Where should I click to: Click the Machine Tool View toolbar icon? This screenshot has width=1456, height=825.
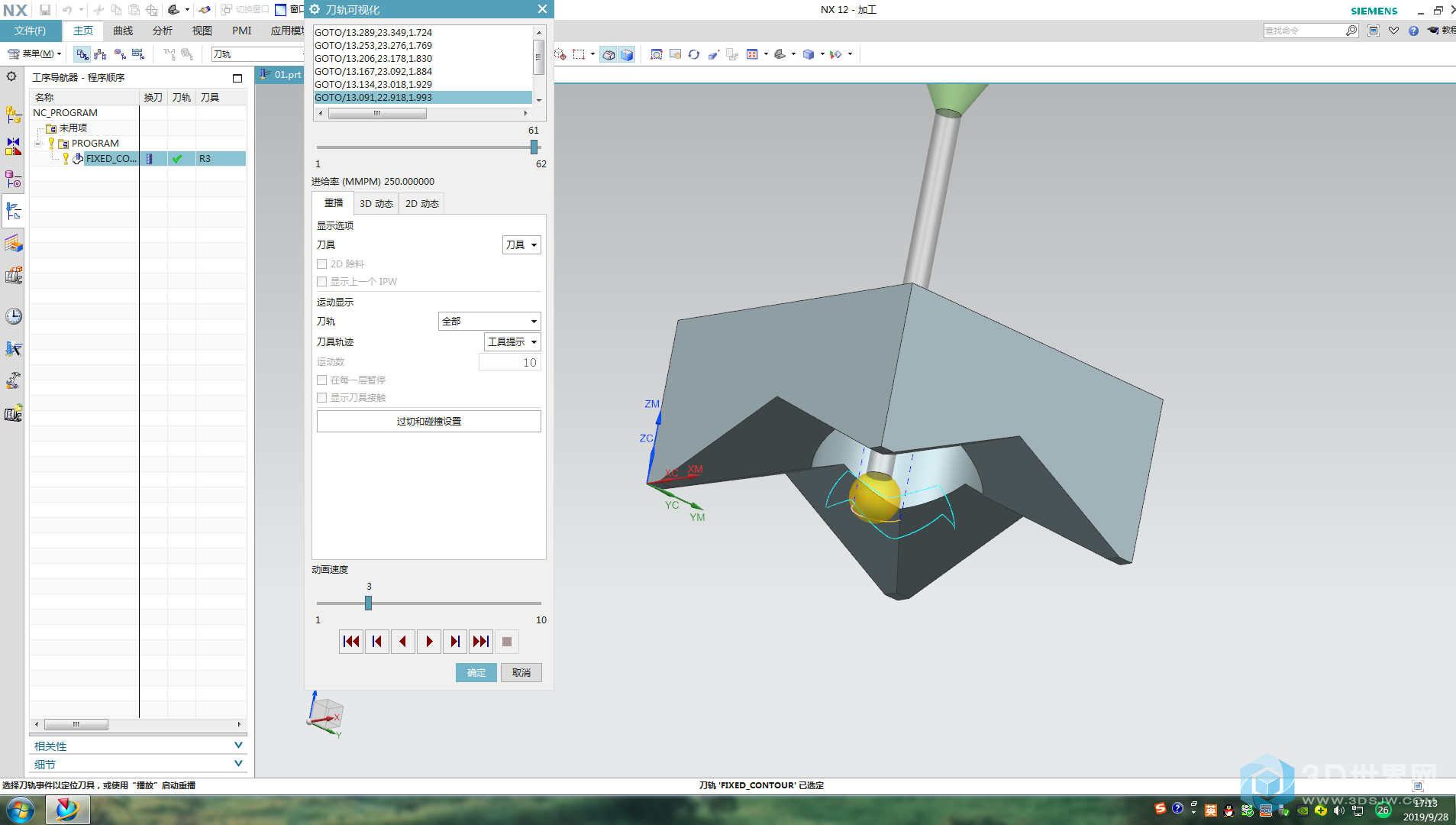100,54
